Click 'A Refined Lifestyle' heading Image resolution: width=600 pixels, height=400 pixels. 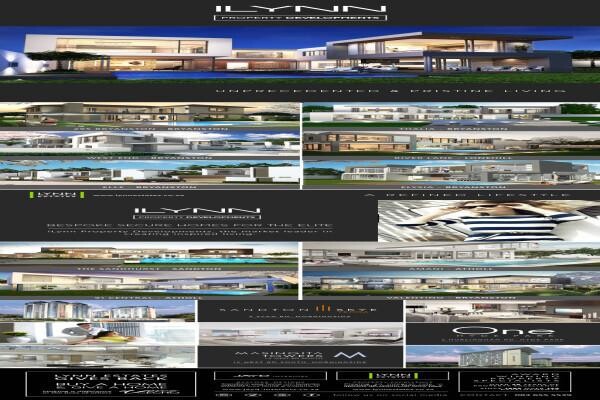click(467, 195)
